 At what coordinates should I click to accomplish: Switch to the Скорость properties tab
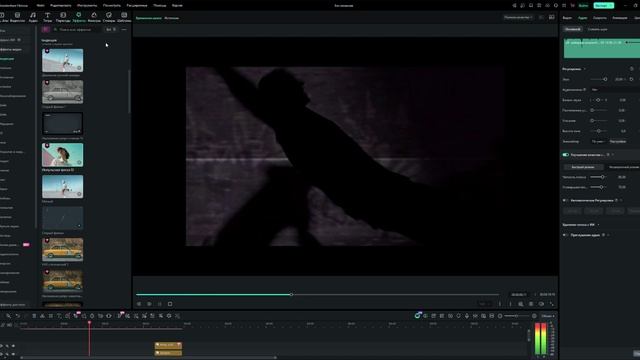tap(600, 18)
